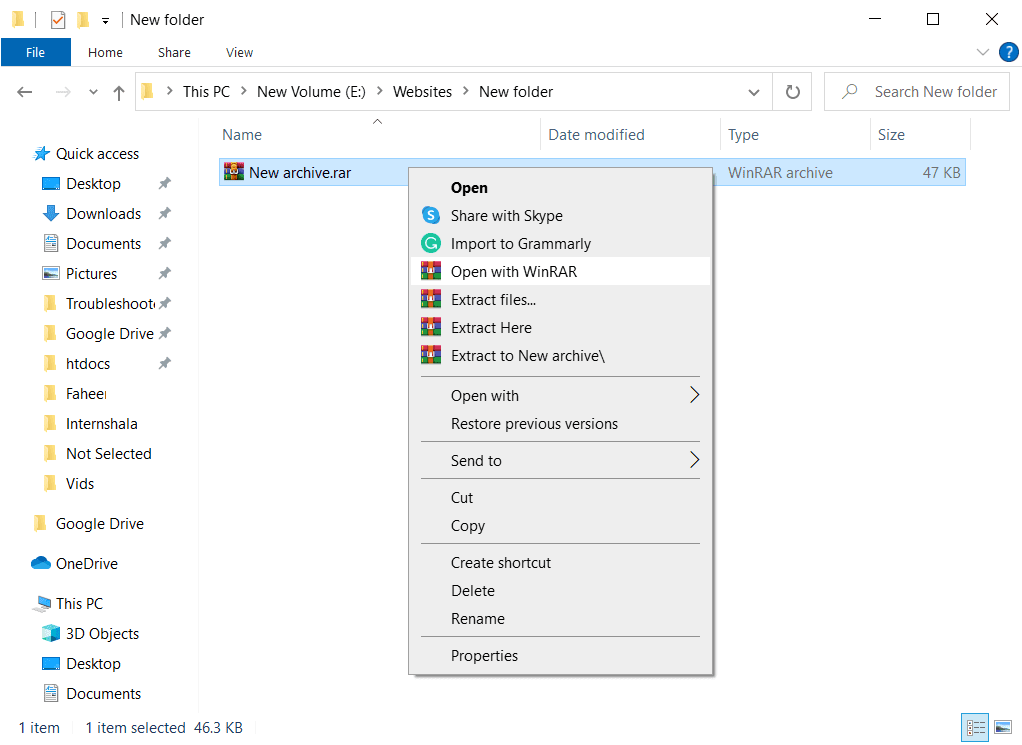1022x745 pixels.
Task: Click the Quick access star icon
Action: [42, 154]
